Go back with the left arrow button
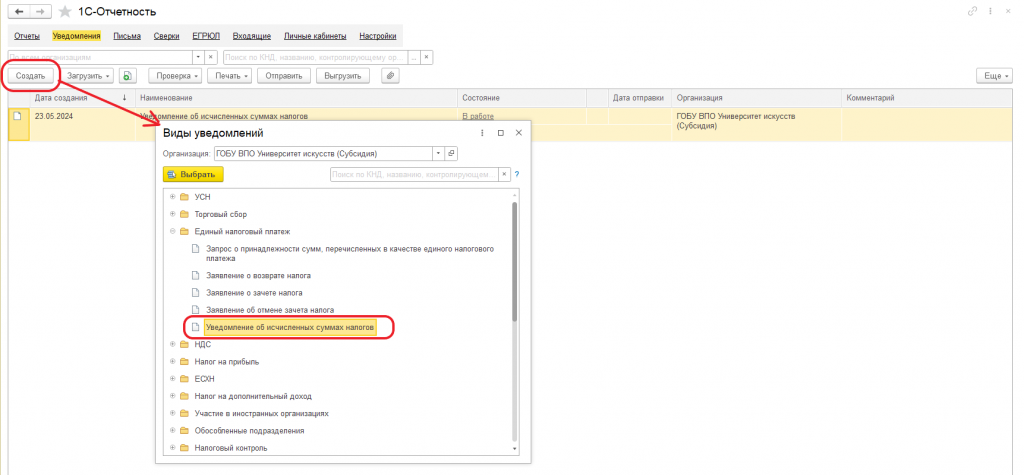Screen dimensions: 1024x475 point(19,12)
